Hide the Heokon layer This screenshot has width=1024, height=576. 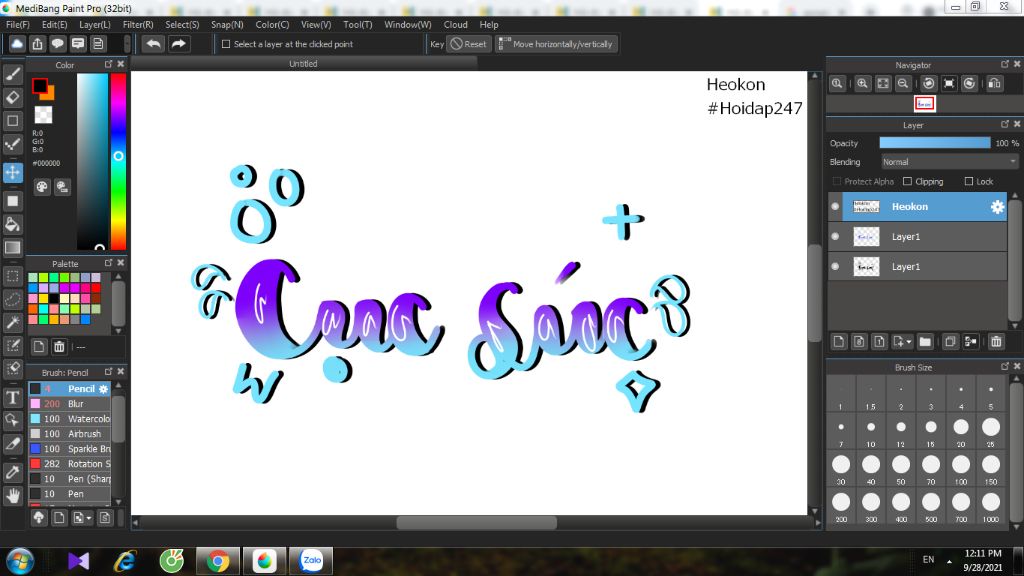835,206
